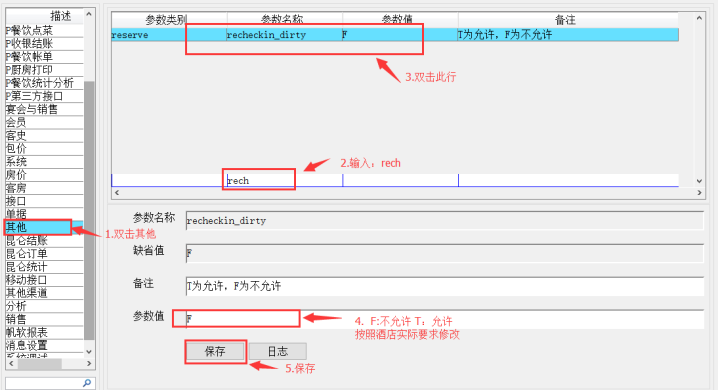Click the filter field containing rech
Viewport: 718px width, 390px height.
pos(284,180)
